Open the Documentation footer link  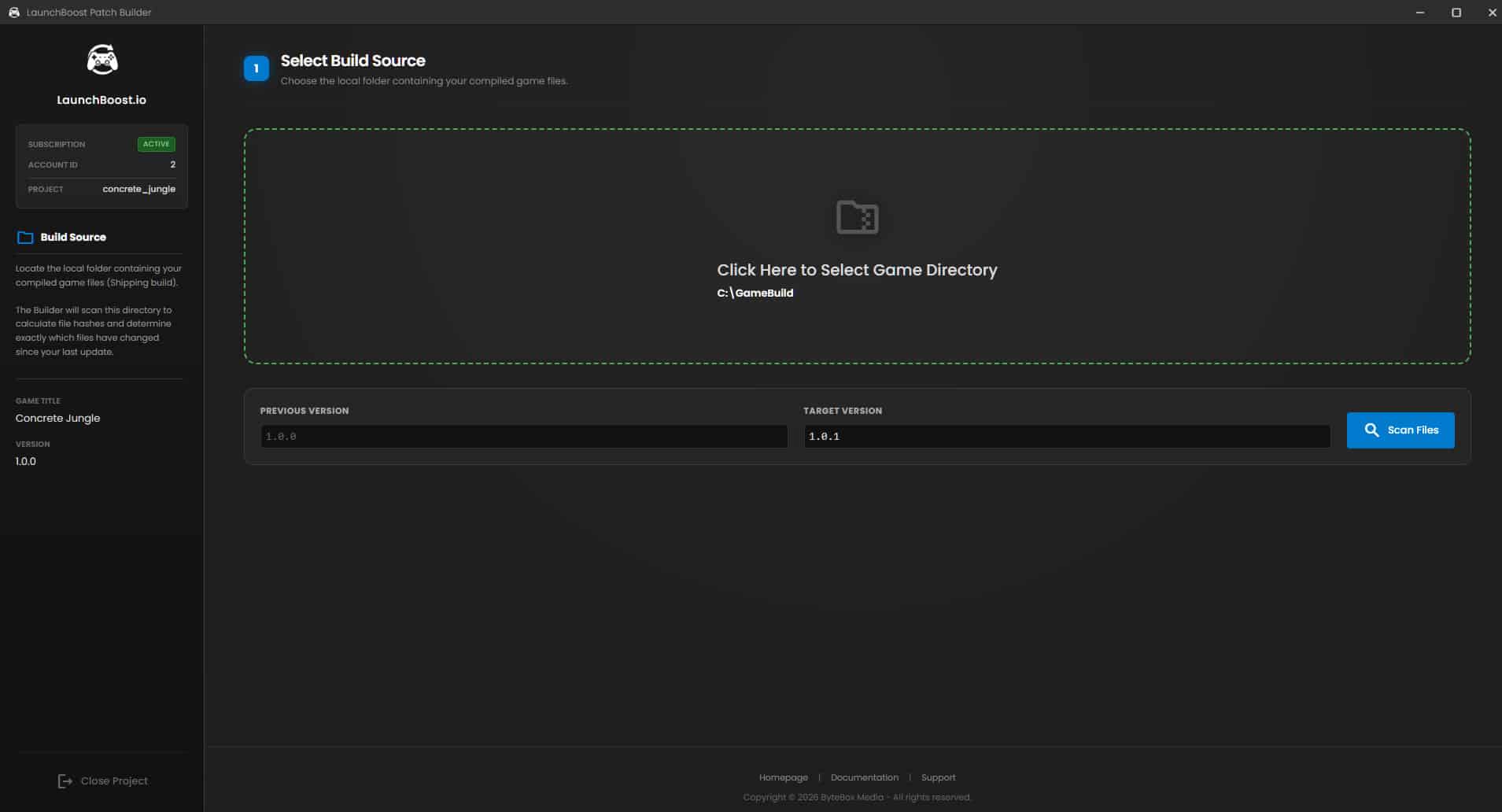coord(864,777)
